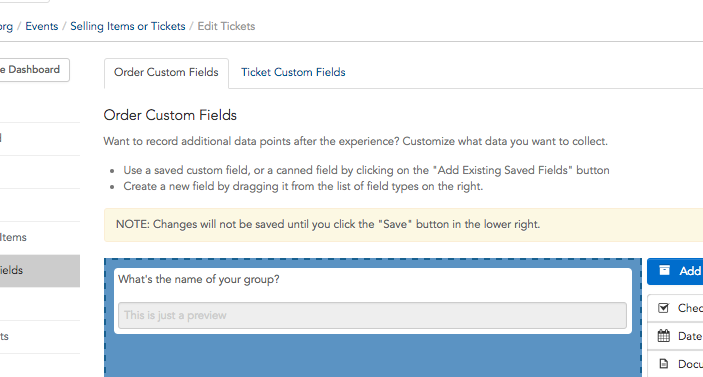Pick the Date field type label

click(690, 336)
